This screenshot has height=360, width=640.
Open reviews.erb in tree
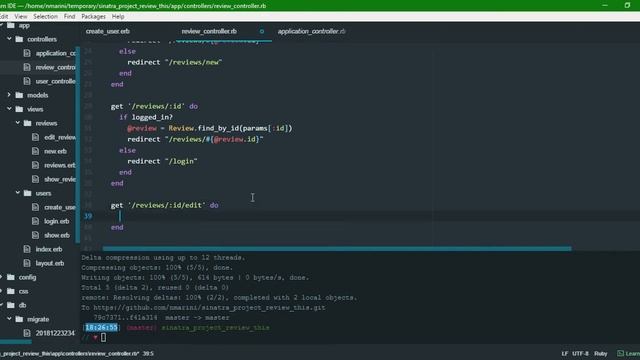[x=60, y=165]
